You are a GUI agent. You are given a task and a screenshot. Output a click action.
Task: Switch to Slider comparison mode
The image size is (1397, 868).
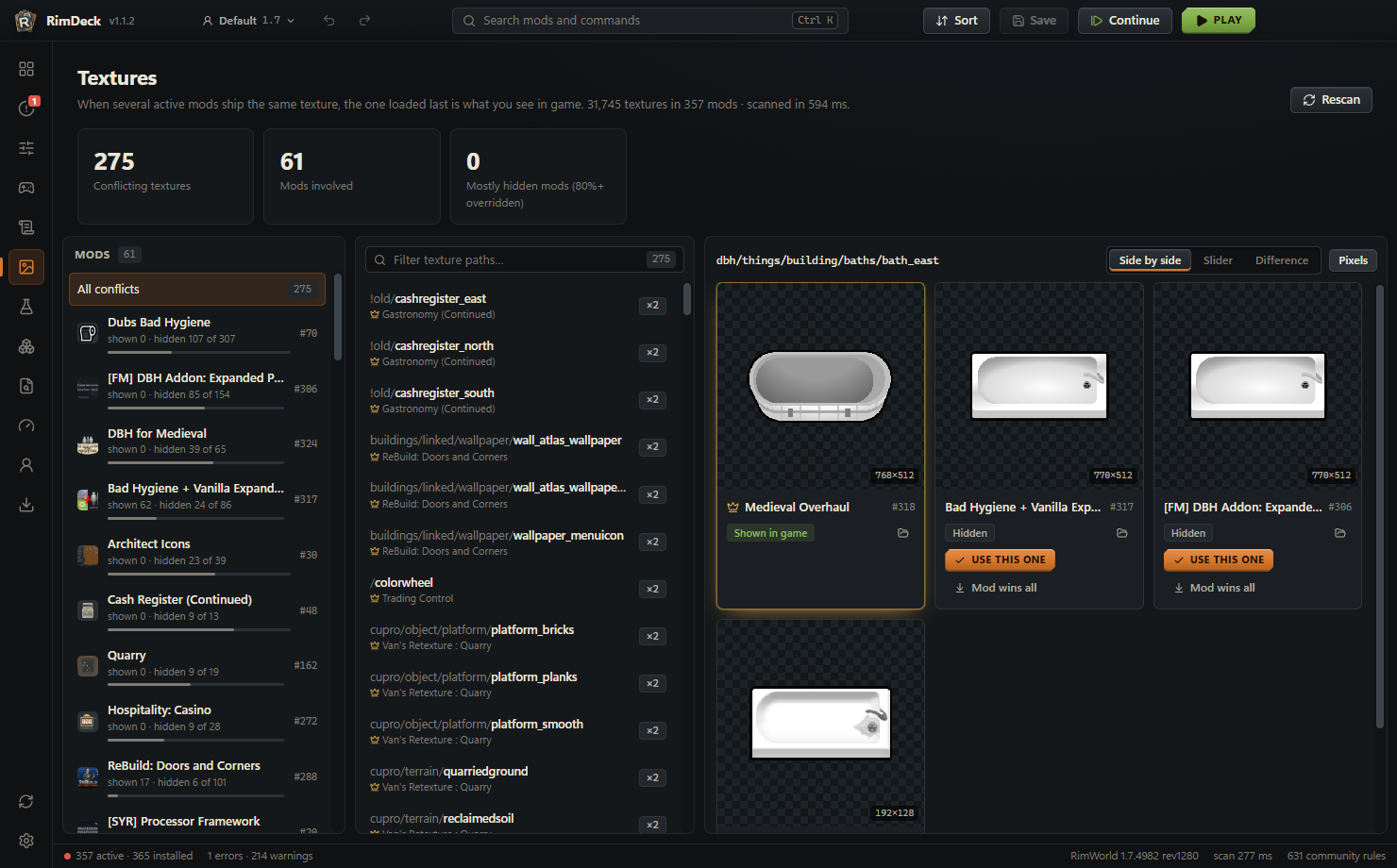(x=1218, y=260)
